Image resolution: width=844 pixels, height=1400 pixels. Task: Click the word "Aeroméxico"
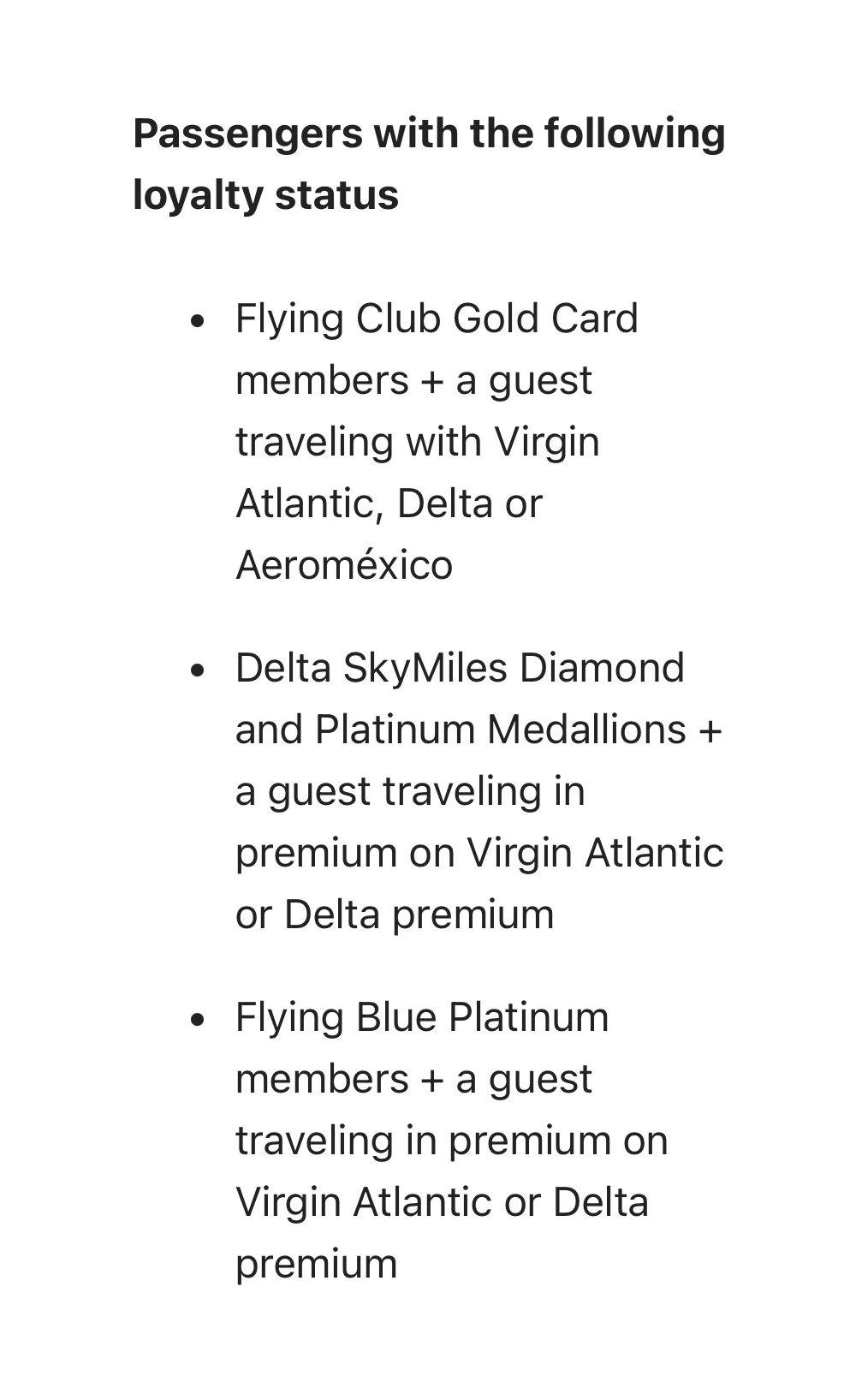coord(344,565)
